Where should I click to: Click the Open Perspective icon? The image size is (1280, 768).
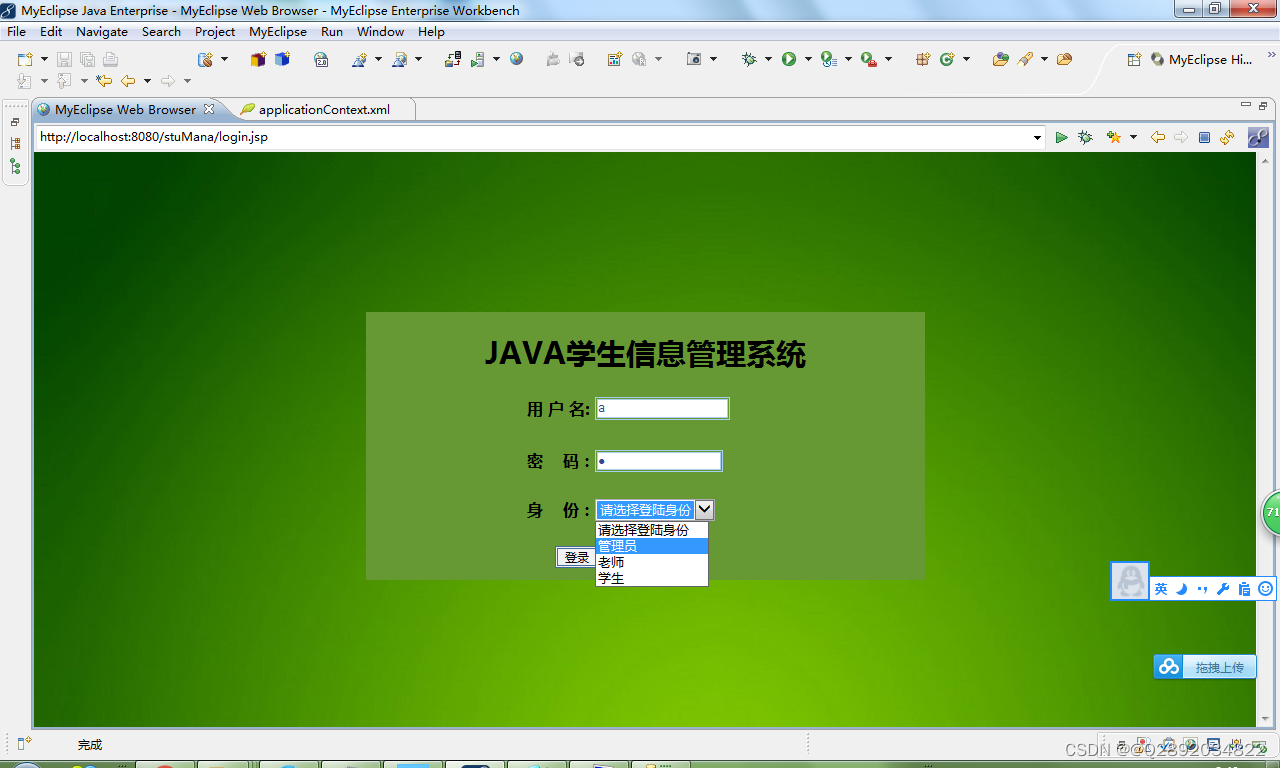click(x=1134, y=60)
